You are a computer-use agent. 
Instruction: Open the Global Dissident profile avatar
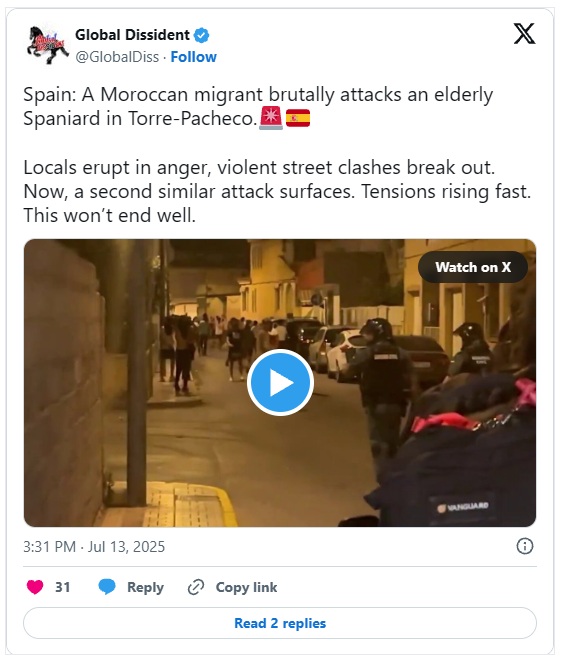point(47,45)
